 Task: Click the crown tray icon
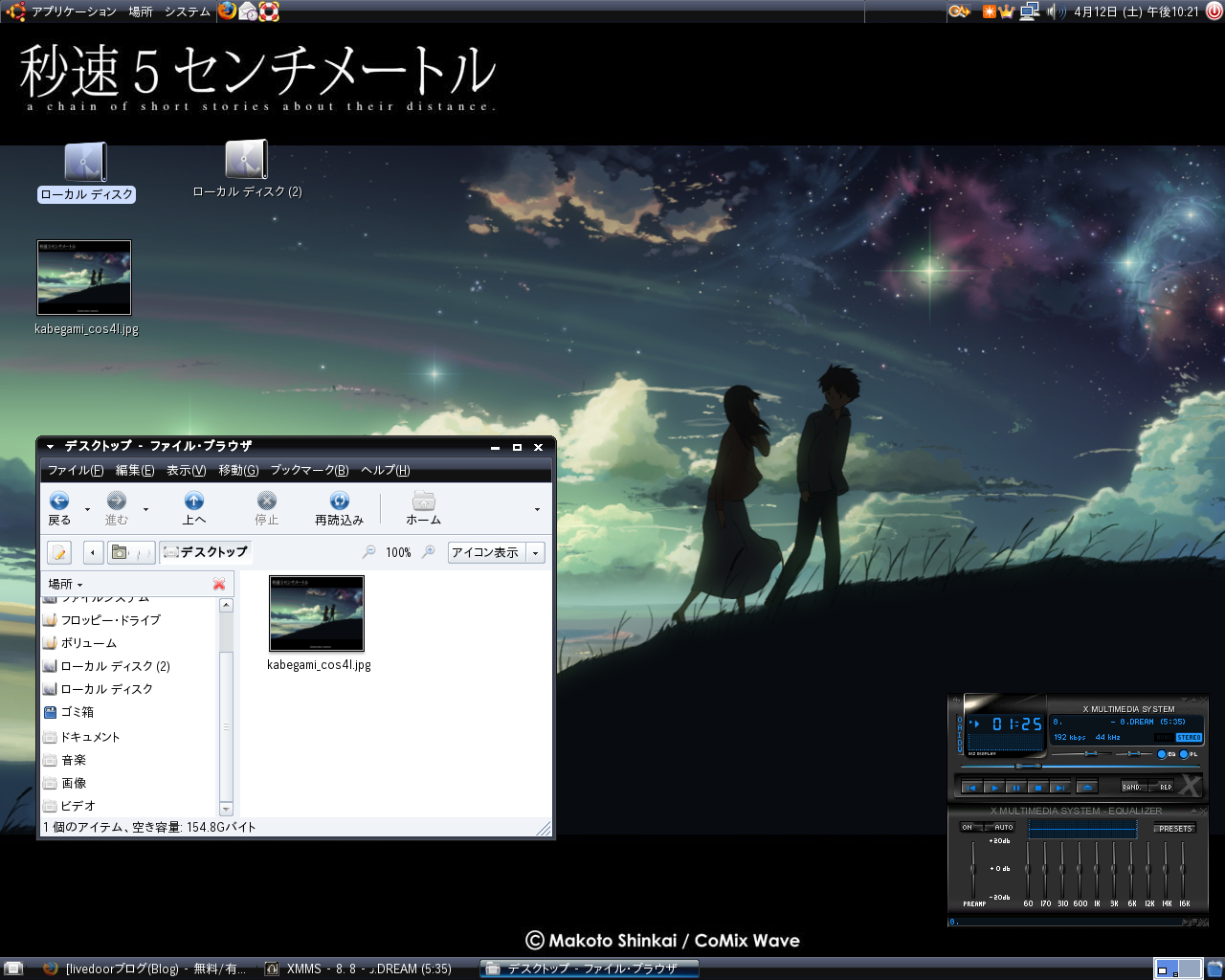(1006, 11)
